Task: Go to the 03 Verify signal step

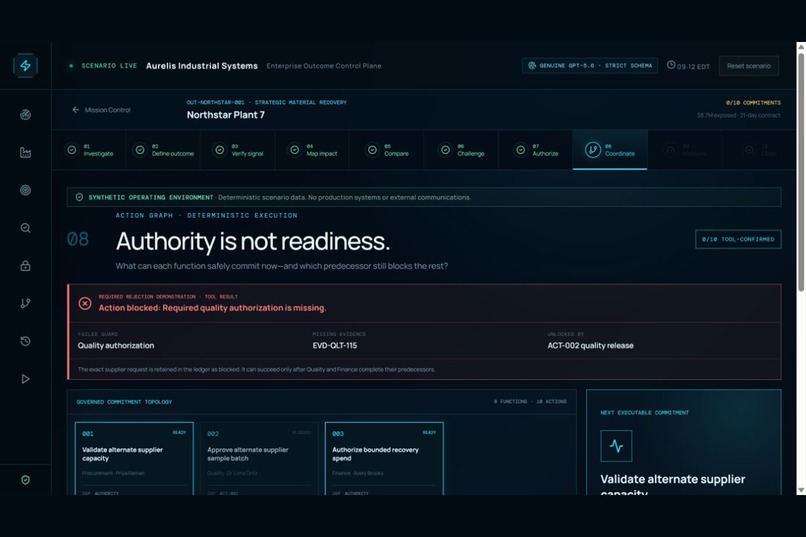Action: pyautogui.click(x=237, y=150)
